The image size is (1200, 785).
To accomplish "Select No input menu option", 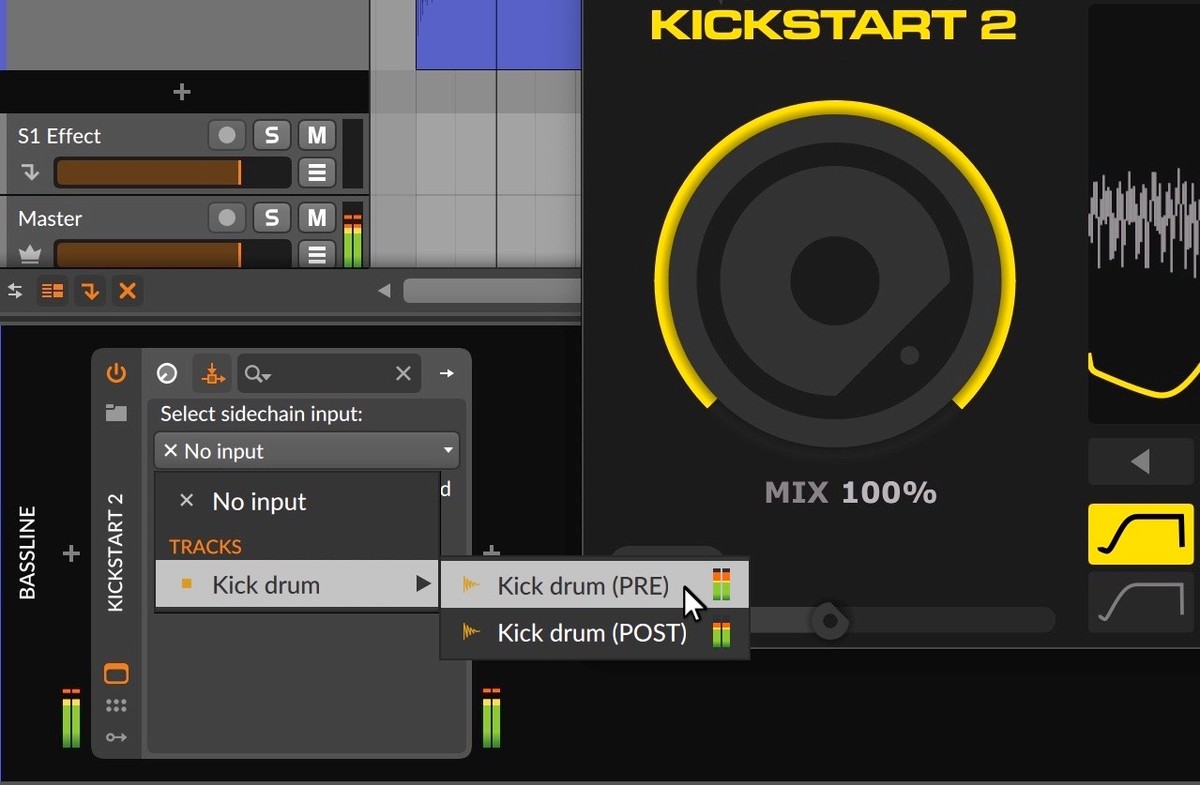I will (258, 502).
